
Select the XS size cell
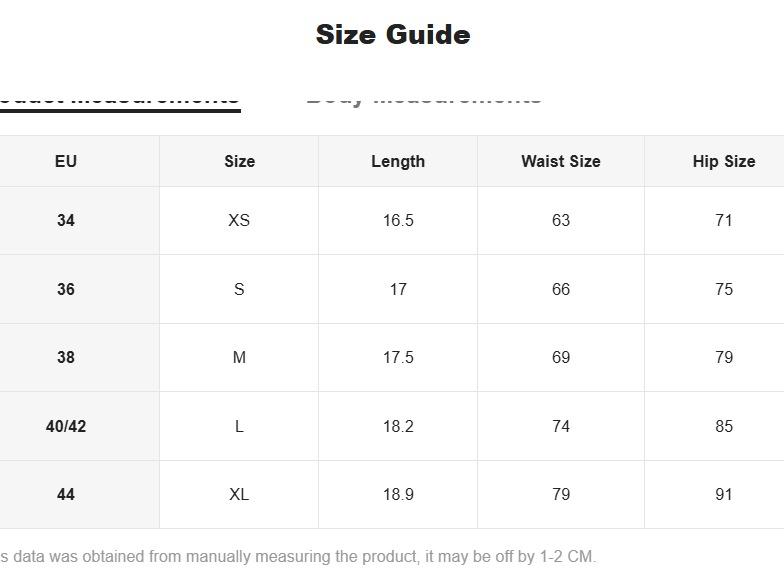pos(239,220)
